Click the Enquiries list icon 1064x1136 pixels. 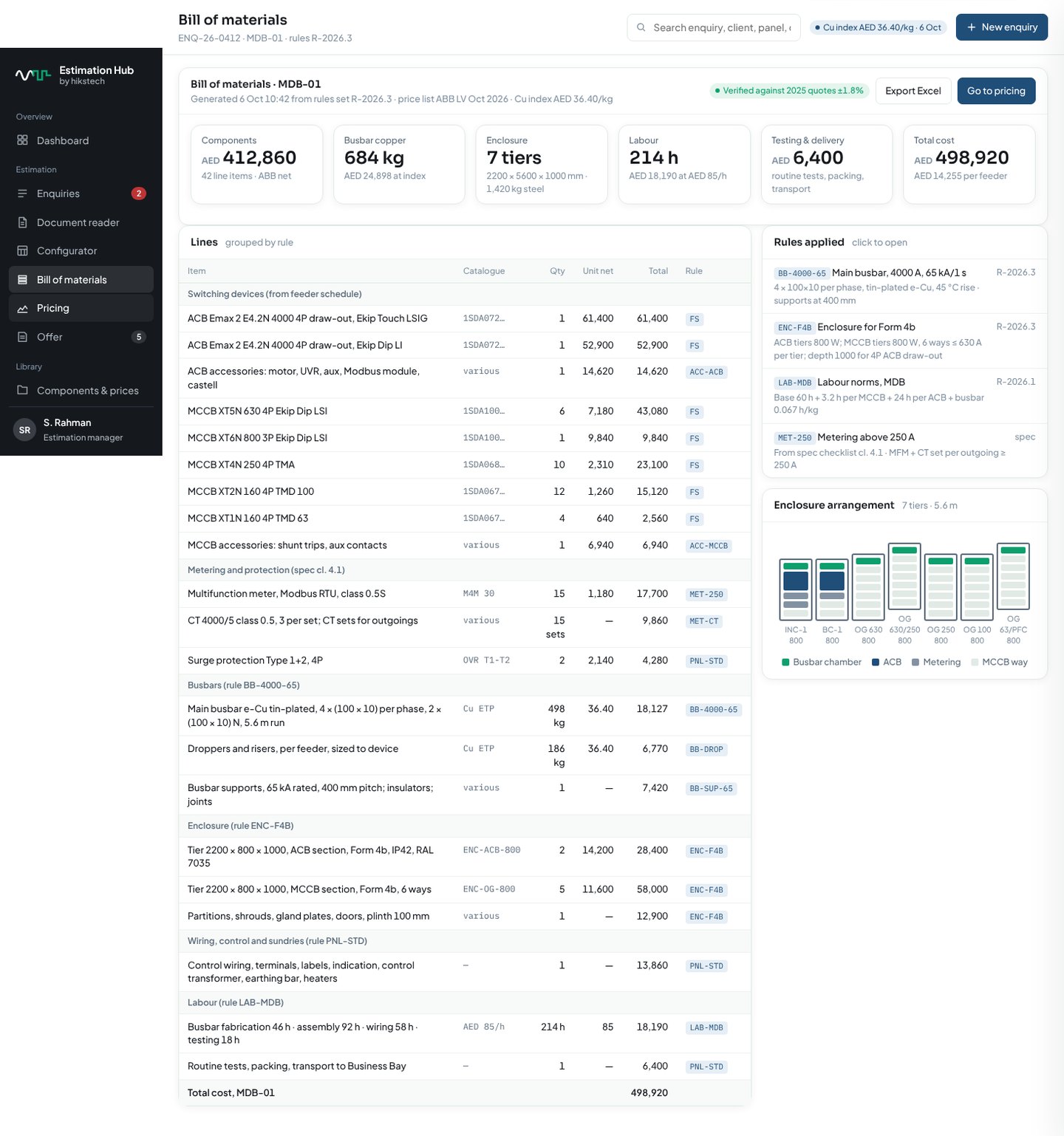[x=22, y=194]
